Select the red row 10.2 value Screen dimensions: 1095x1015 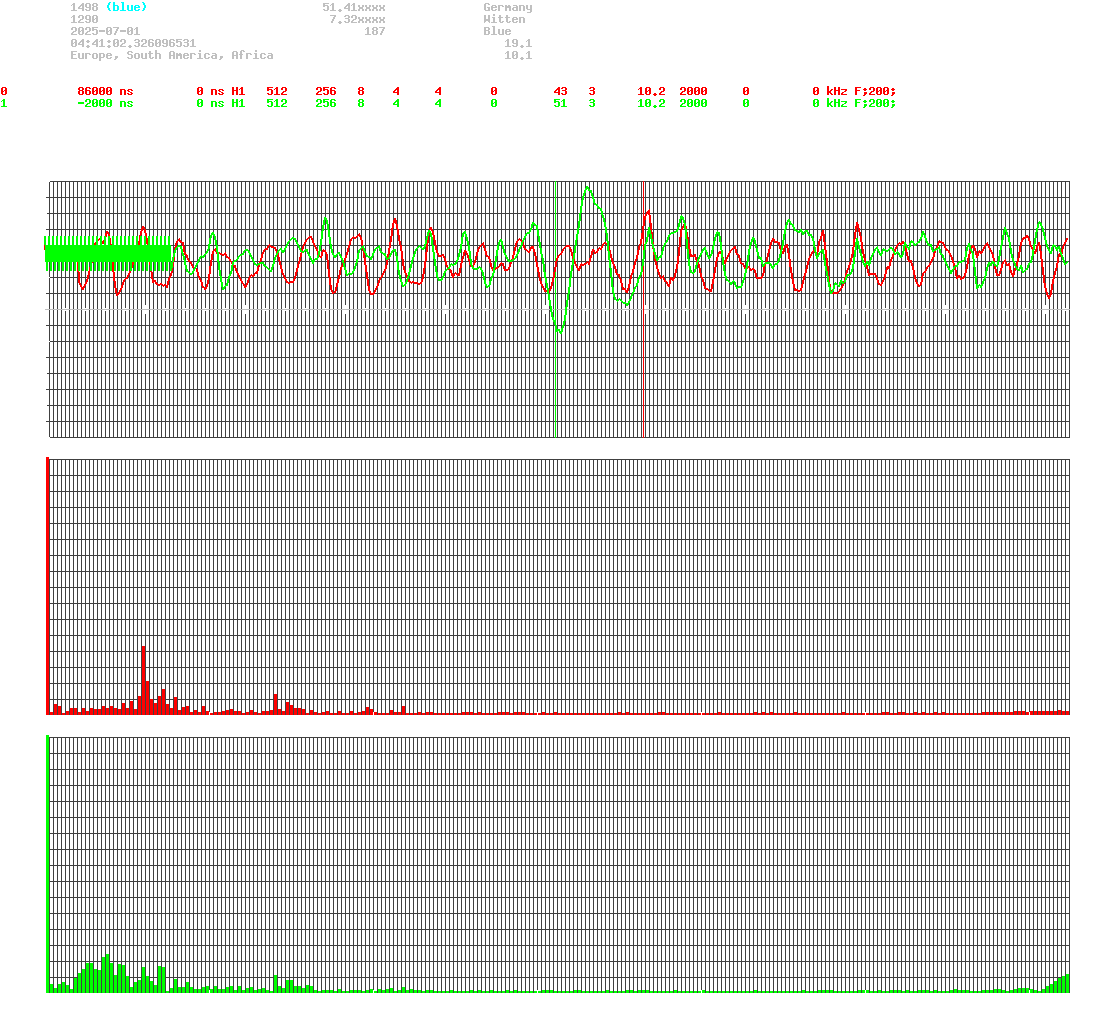coord(651,92)
